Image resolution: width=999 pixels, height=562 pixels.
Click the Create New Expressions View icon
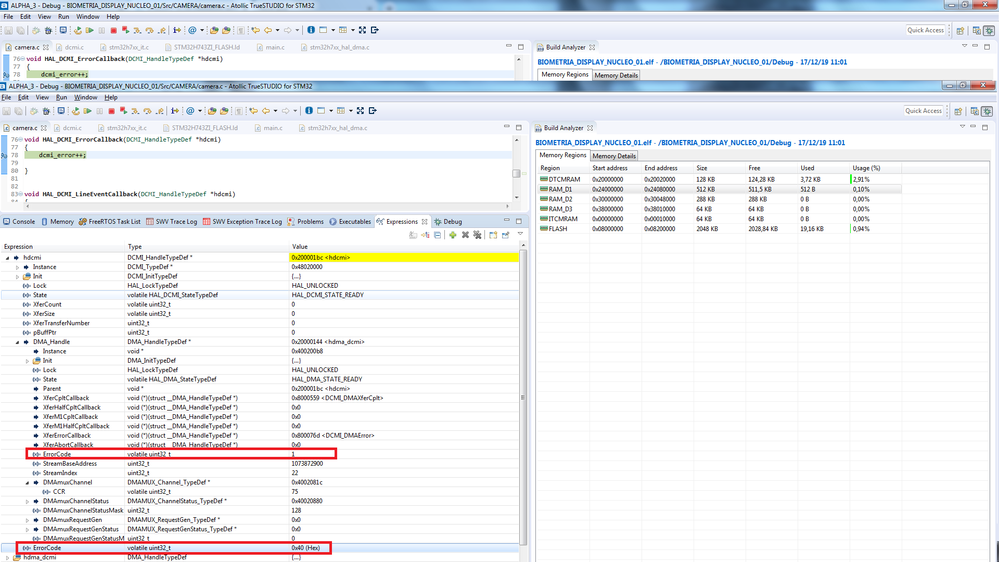(x=493, y=235)
